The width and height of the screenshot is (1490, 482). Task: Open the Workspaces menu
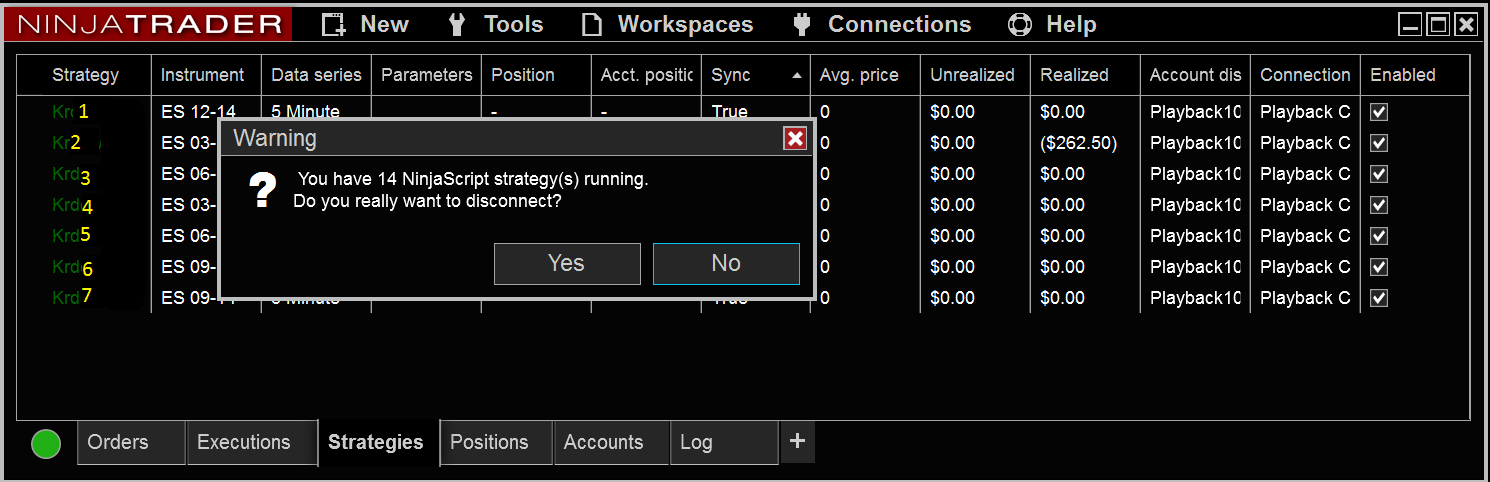pos(685,25)
